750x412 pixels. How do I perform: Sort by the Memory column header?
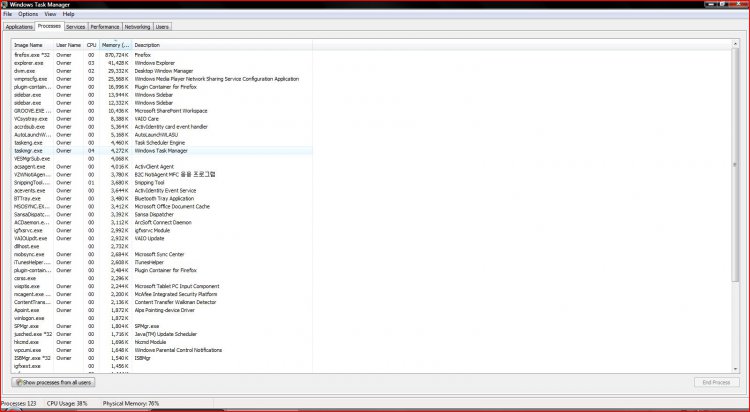[x=115, y=45]
